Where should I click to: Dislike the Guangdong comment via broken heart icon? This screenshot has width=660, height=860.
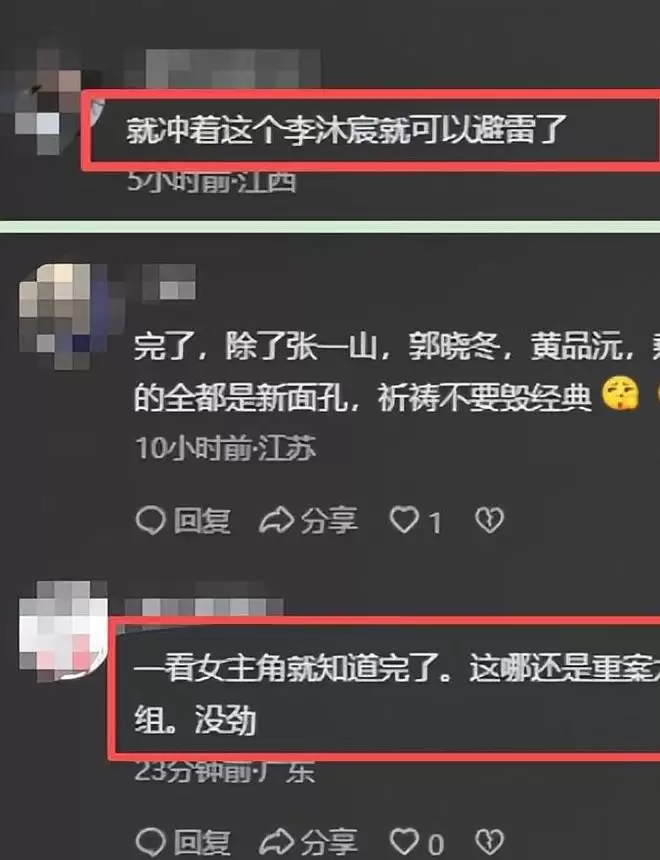coord(489,842)
